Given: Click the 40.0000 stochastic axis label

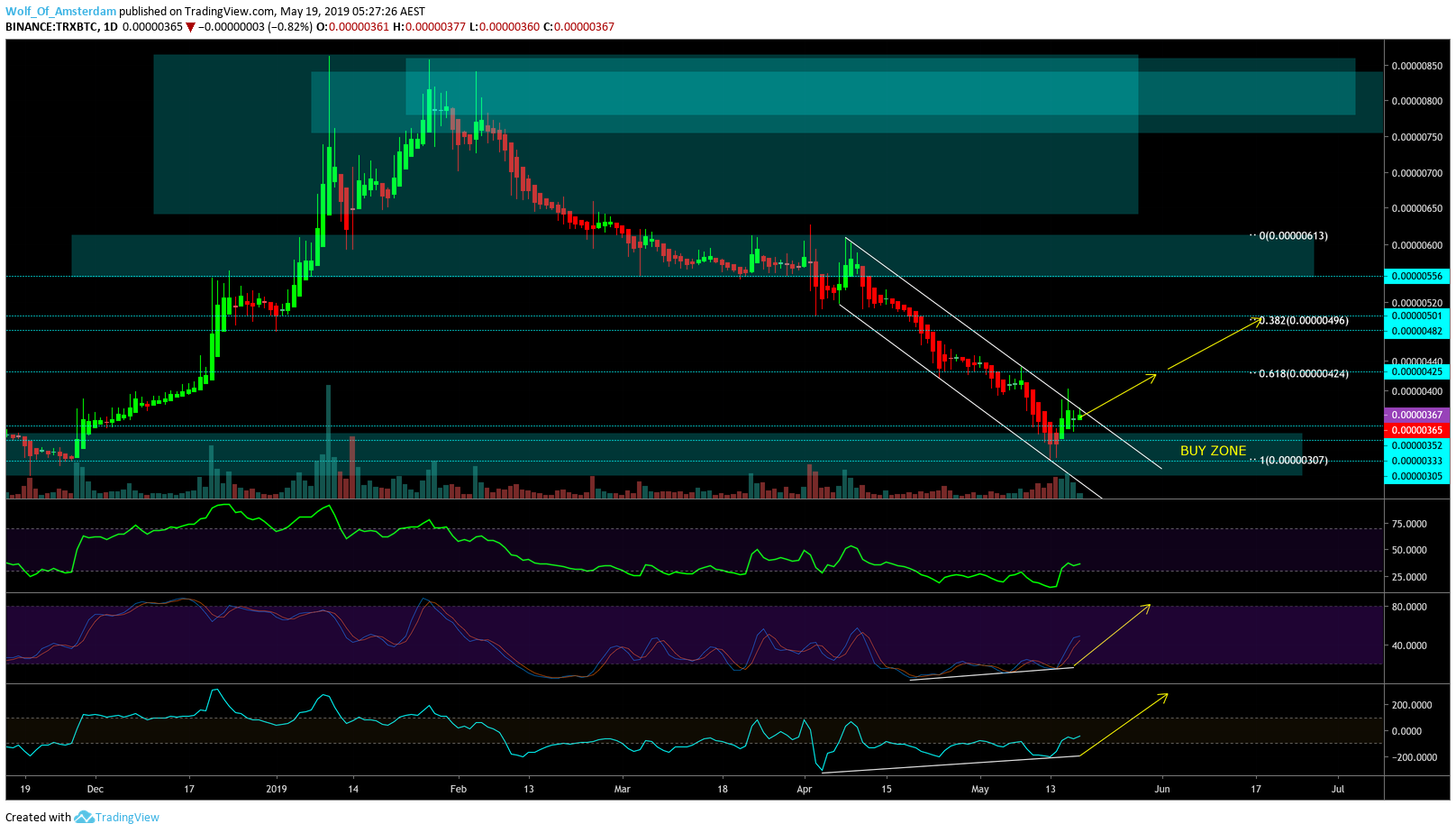Looking at the screenshot, I should coord(1409,645).
